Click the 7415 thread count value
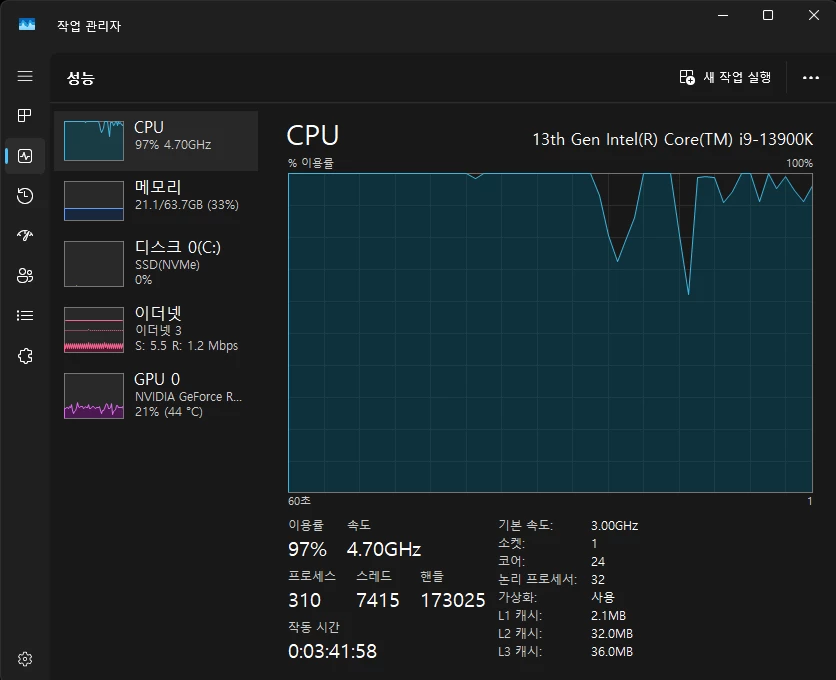 (377, 601)
